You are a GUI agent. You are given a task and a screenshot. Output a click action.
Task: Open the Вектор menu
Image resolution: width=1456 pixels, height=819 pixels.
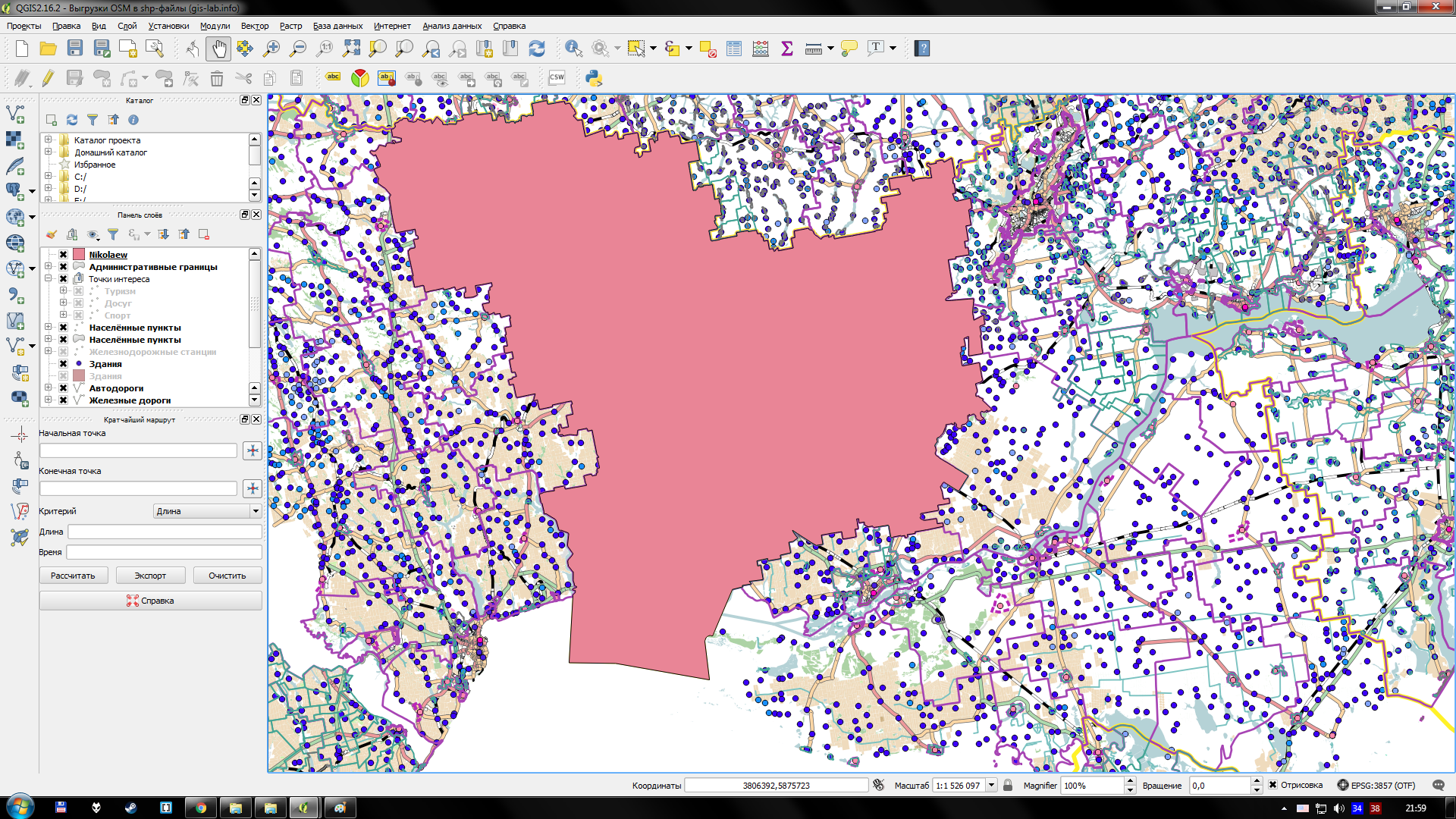254,26
